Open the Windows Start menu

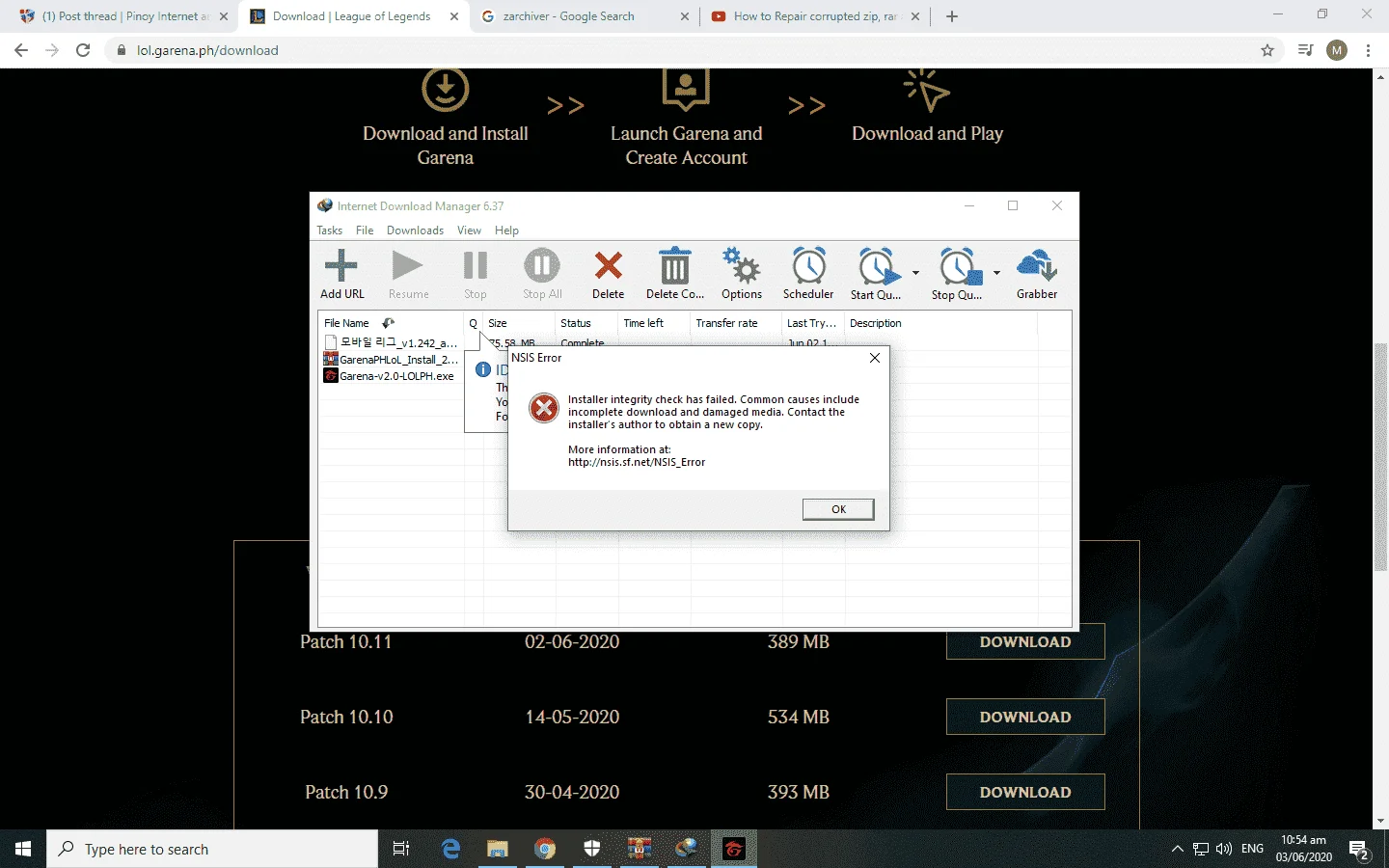coord(23,849)
